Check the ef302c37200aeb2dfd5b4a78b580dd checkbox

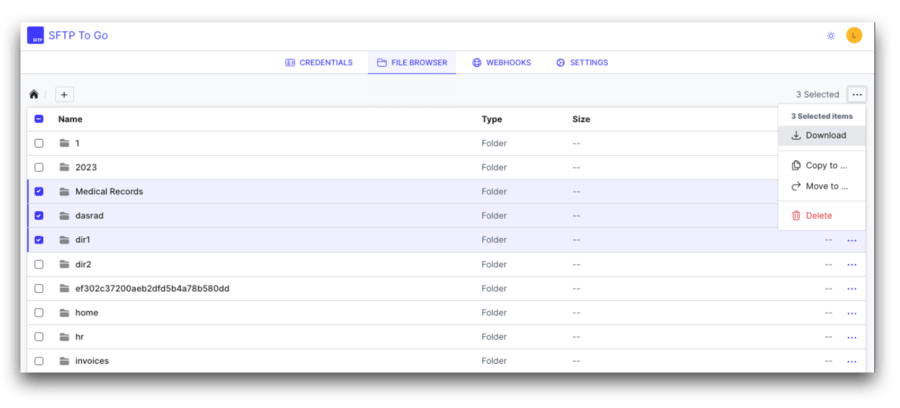(x=39, y=289)
